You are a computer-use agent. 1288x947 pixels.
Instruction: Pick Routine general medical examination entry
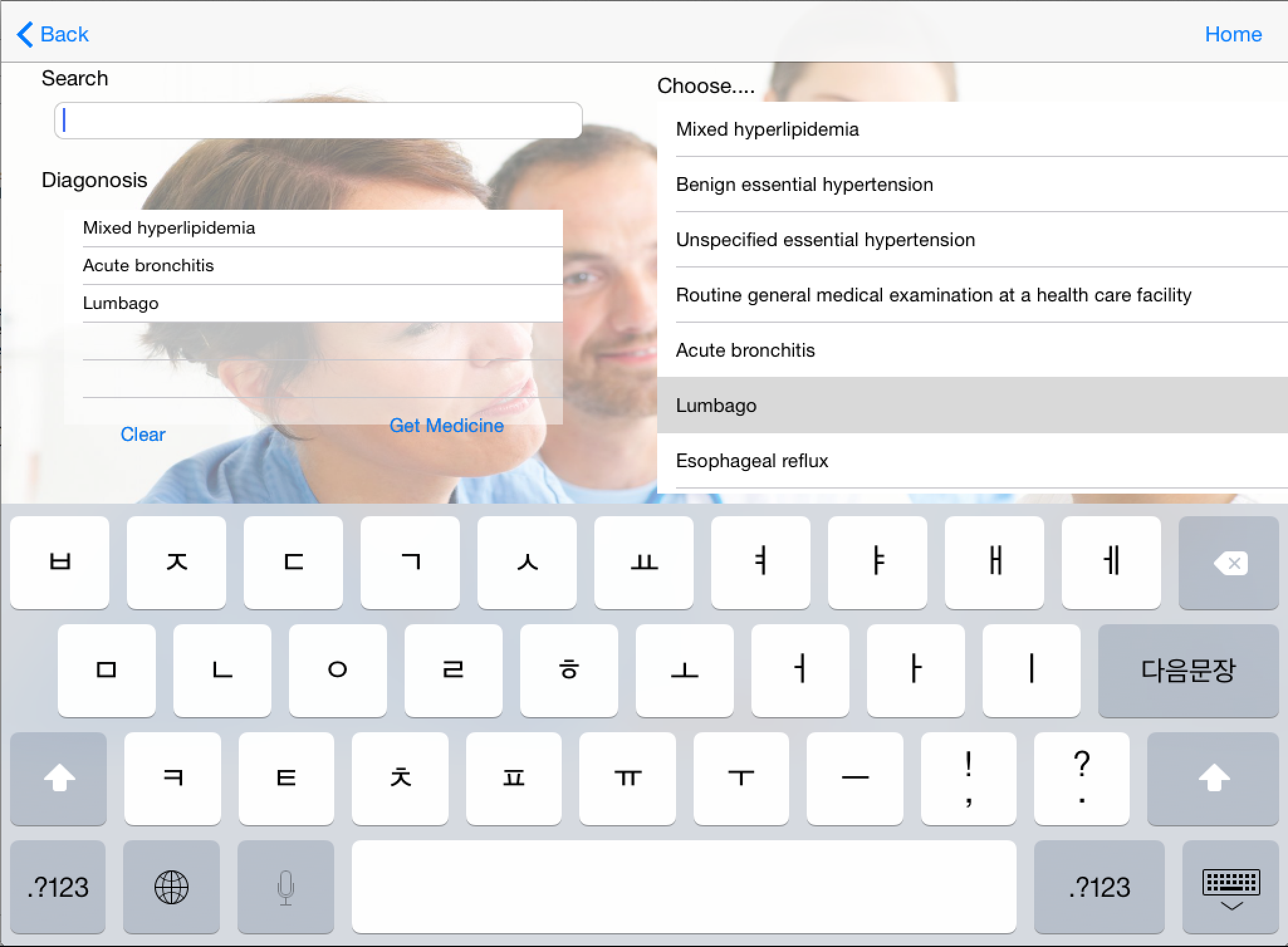tap(933, 295)
